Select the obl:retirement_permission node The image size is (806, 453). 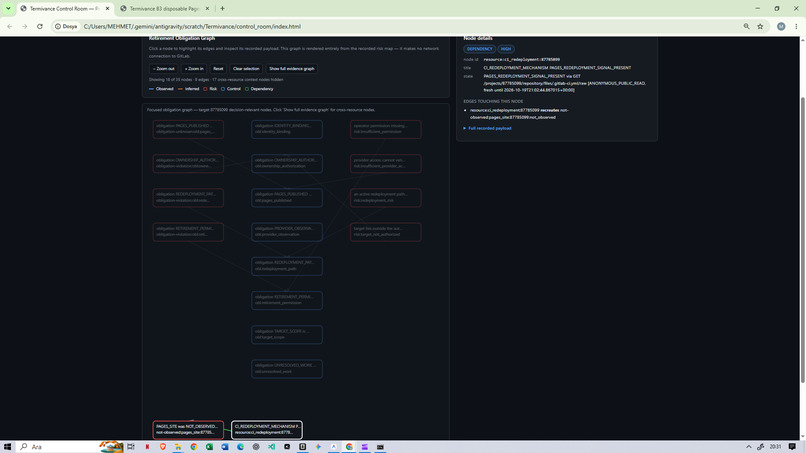(287, 300)
